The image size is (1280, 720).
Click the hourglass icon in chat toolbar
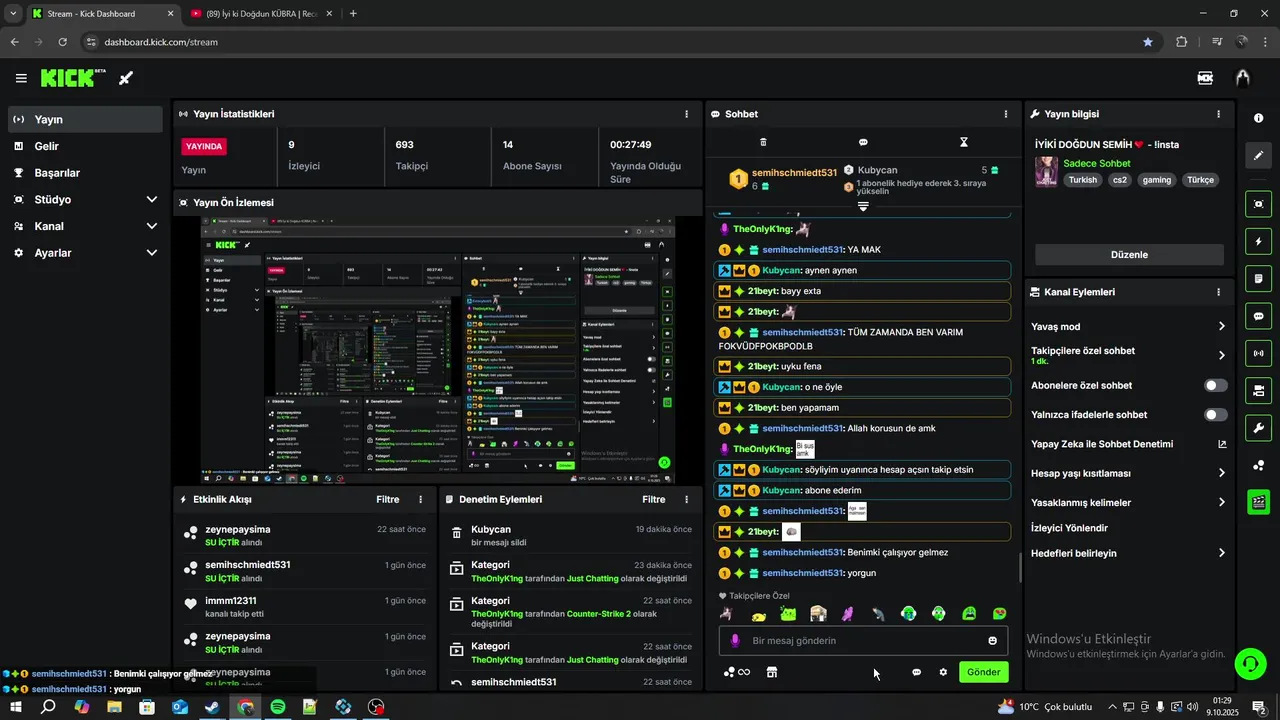963,142
